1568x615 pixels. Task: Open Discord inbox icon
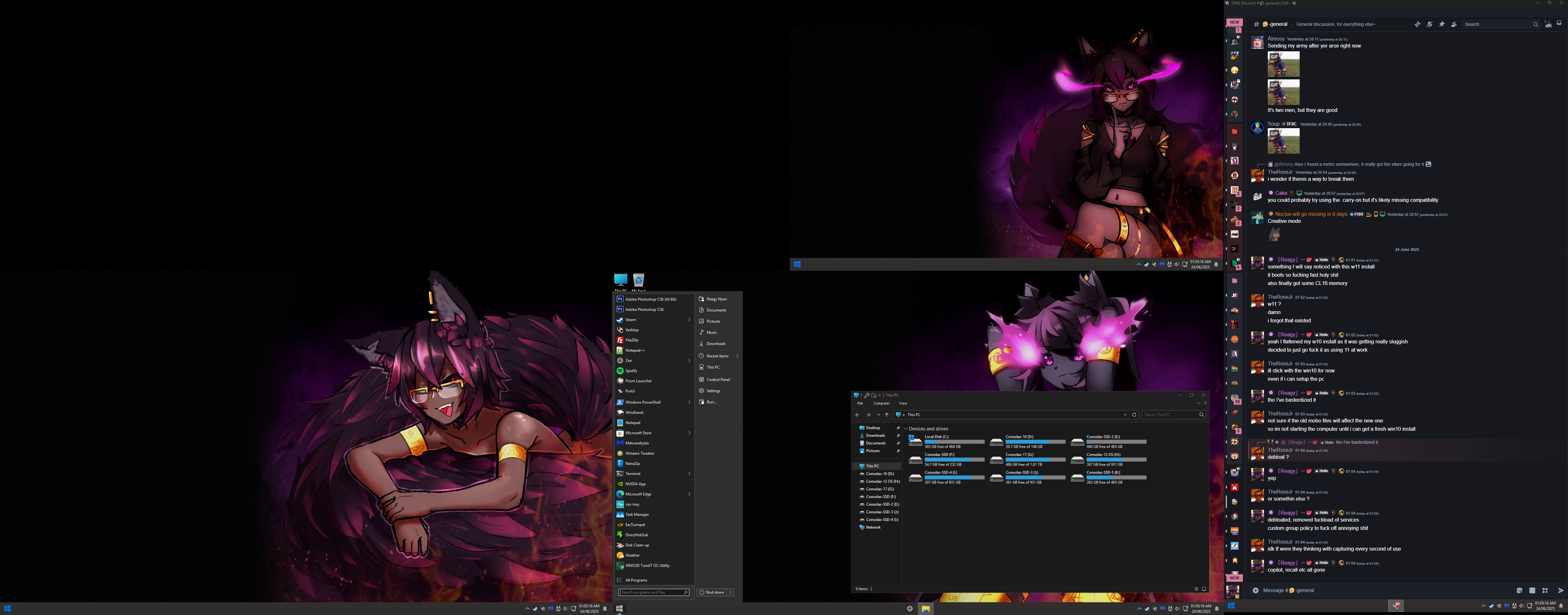pos(1559,23)
